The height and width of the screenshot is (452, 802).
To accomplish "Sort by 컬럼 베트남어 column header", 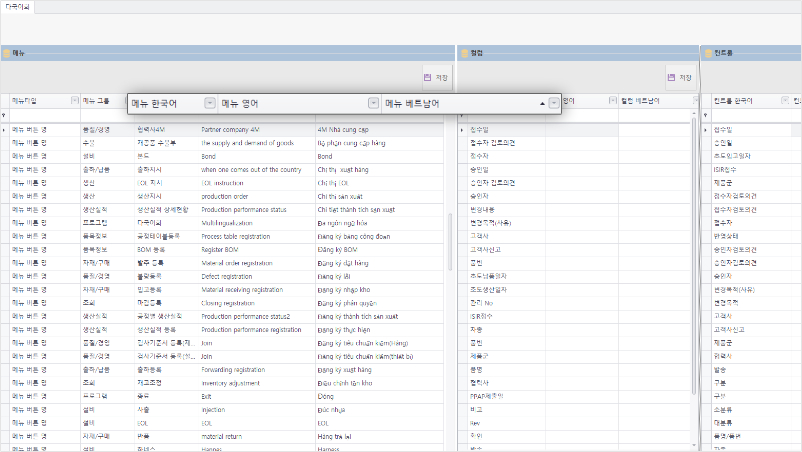I will [640, 101].
